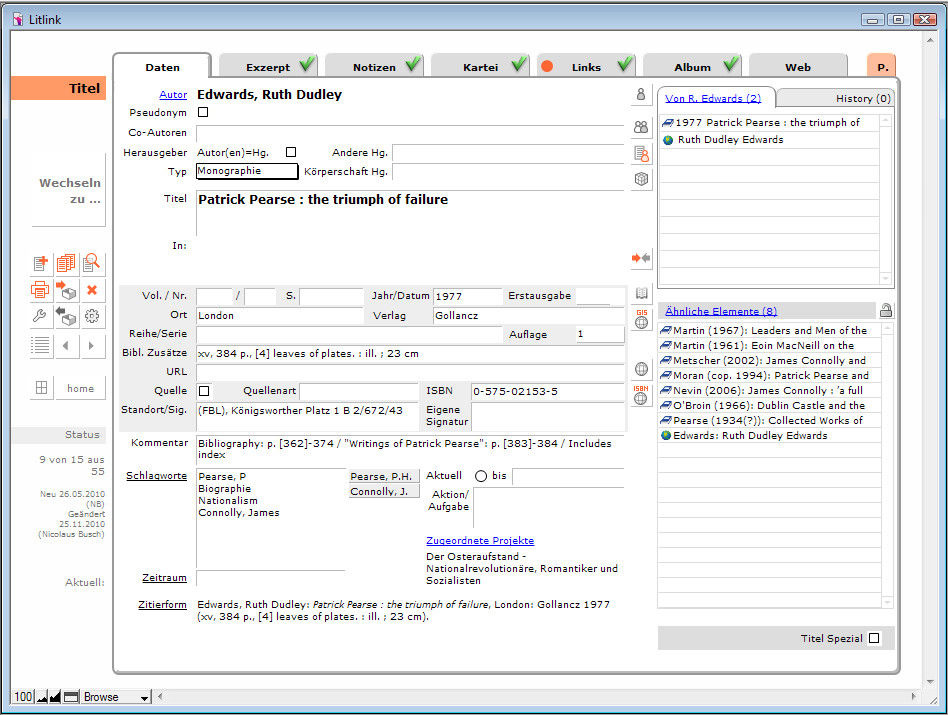This screenshot has width=948, height=715.
Task: Open the Zugeordnete Projekte link
Action: [x=480, y=540]
